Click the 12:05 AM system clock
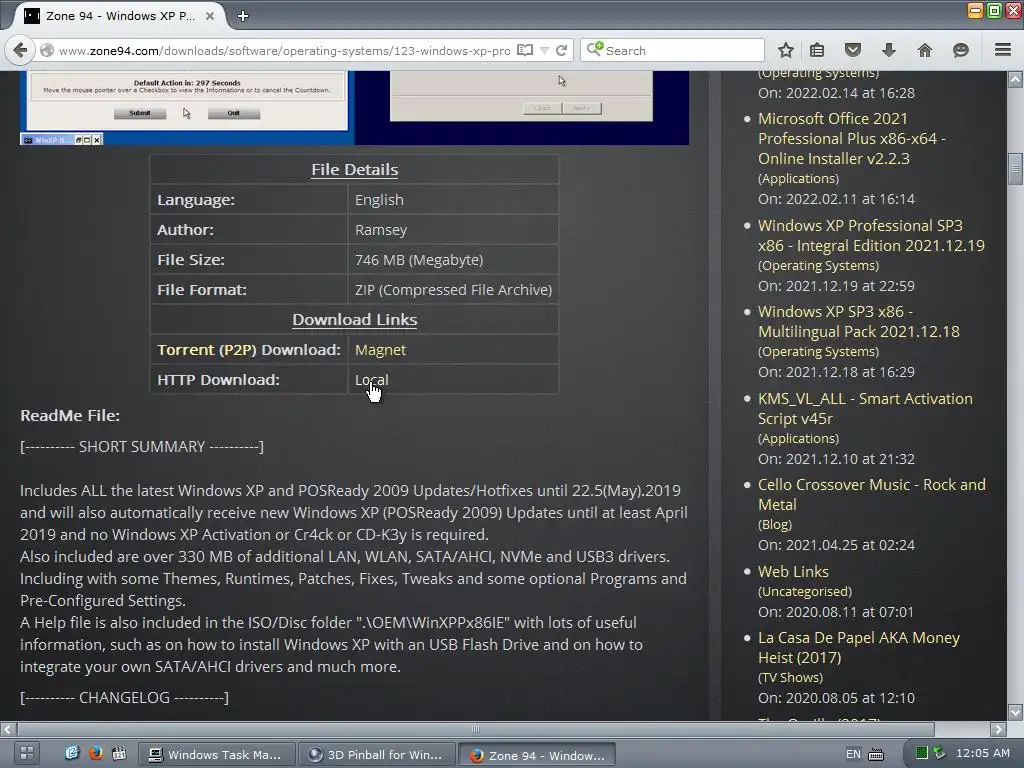 coord(982,753)
